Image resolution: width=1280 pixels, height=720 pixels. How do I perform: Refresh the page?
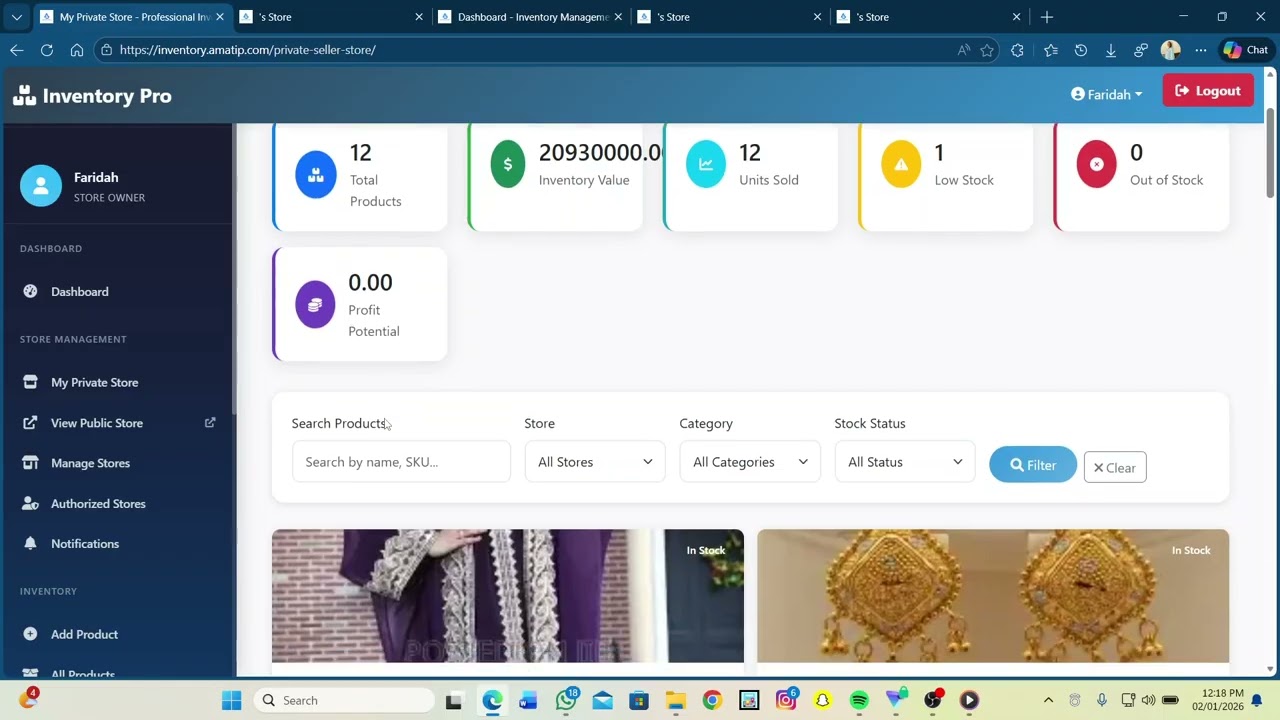[x=47, y=50]
